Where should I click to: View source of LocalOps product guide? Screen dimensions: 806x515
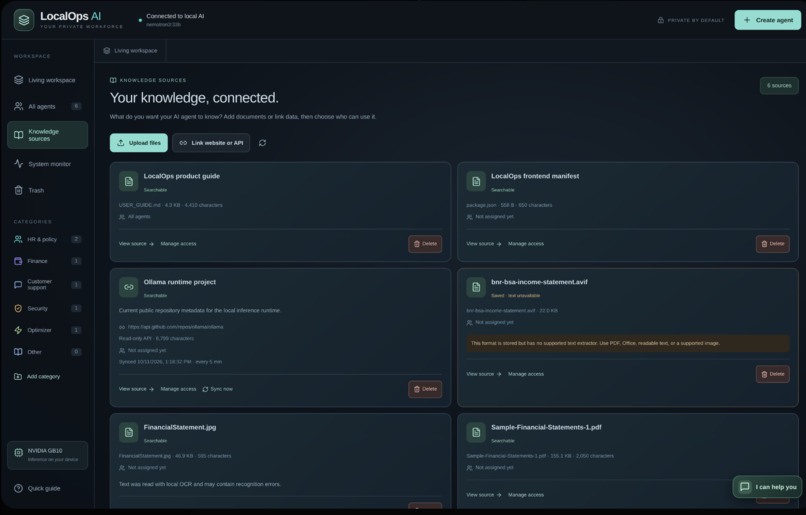point(136,244)
